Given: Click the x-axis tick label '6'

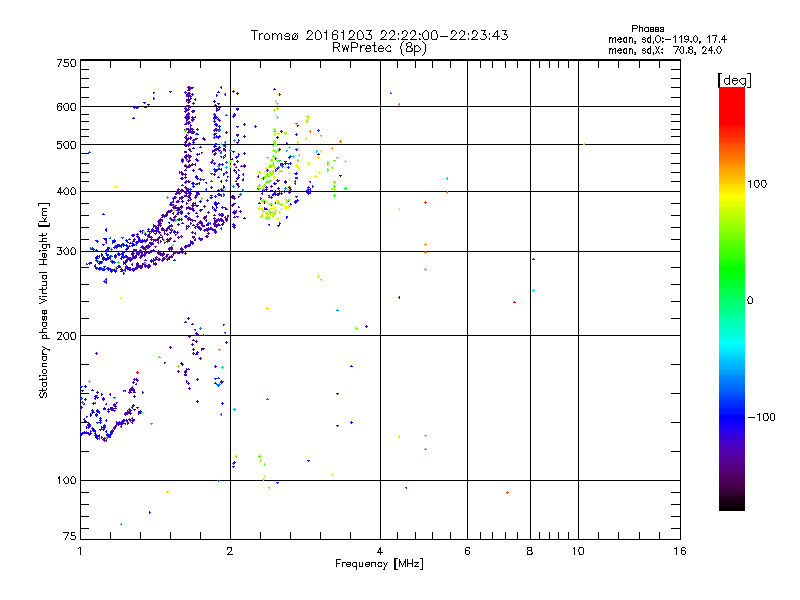Looking at the screenshot, I should click(467, 551).
